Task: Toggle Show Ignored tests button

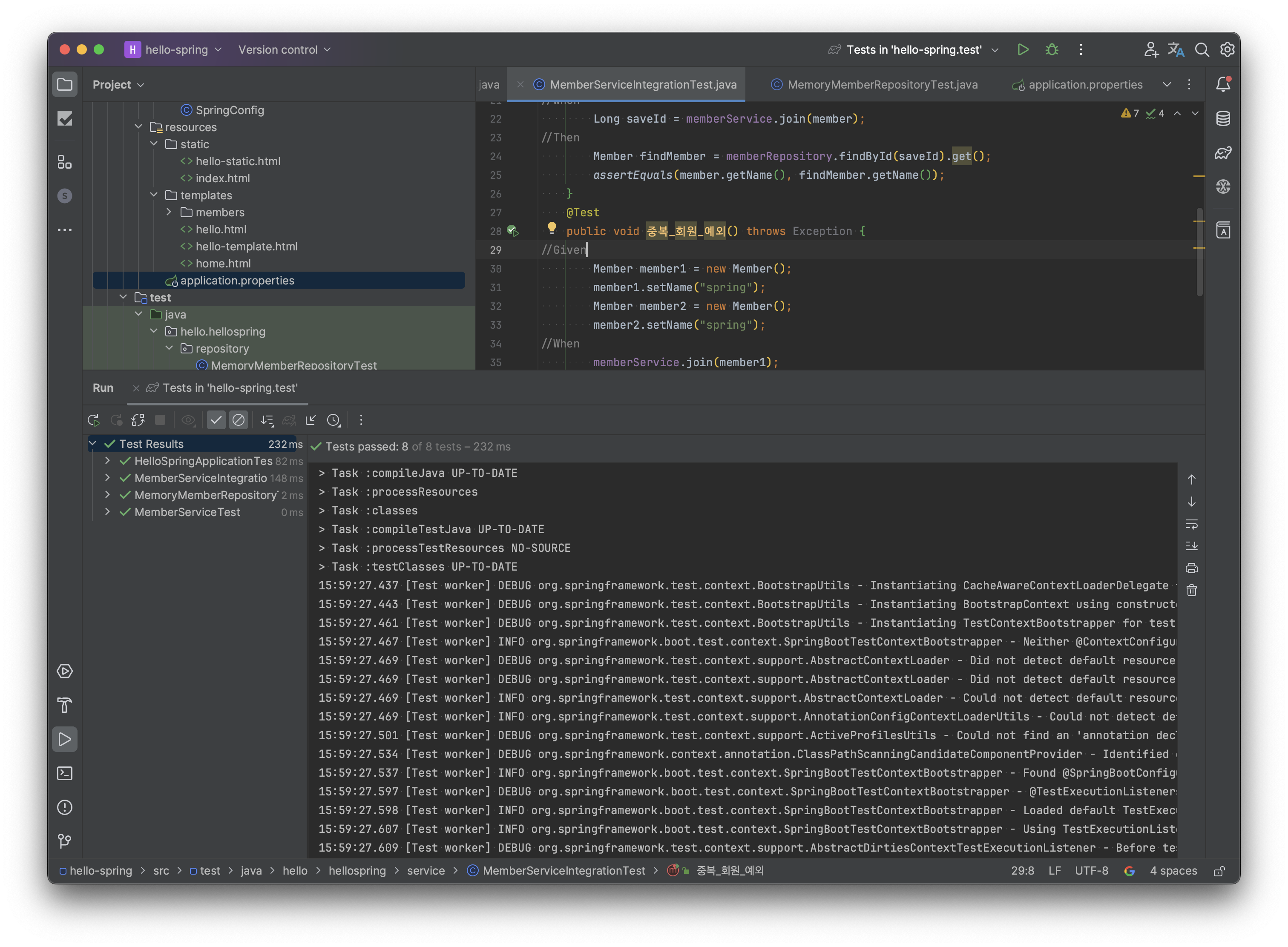Action: pyautogui.click(x=239, y=420)
